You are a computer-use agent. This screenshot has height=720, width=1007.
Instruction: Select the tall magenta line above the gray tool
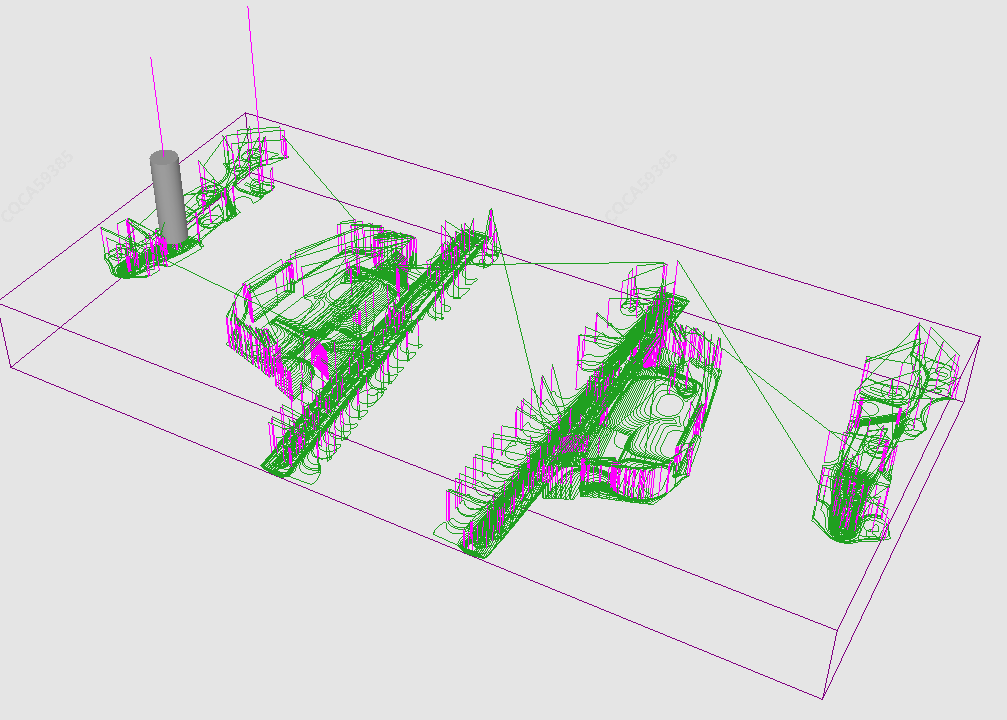155,100
